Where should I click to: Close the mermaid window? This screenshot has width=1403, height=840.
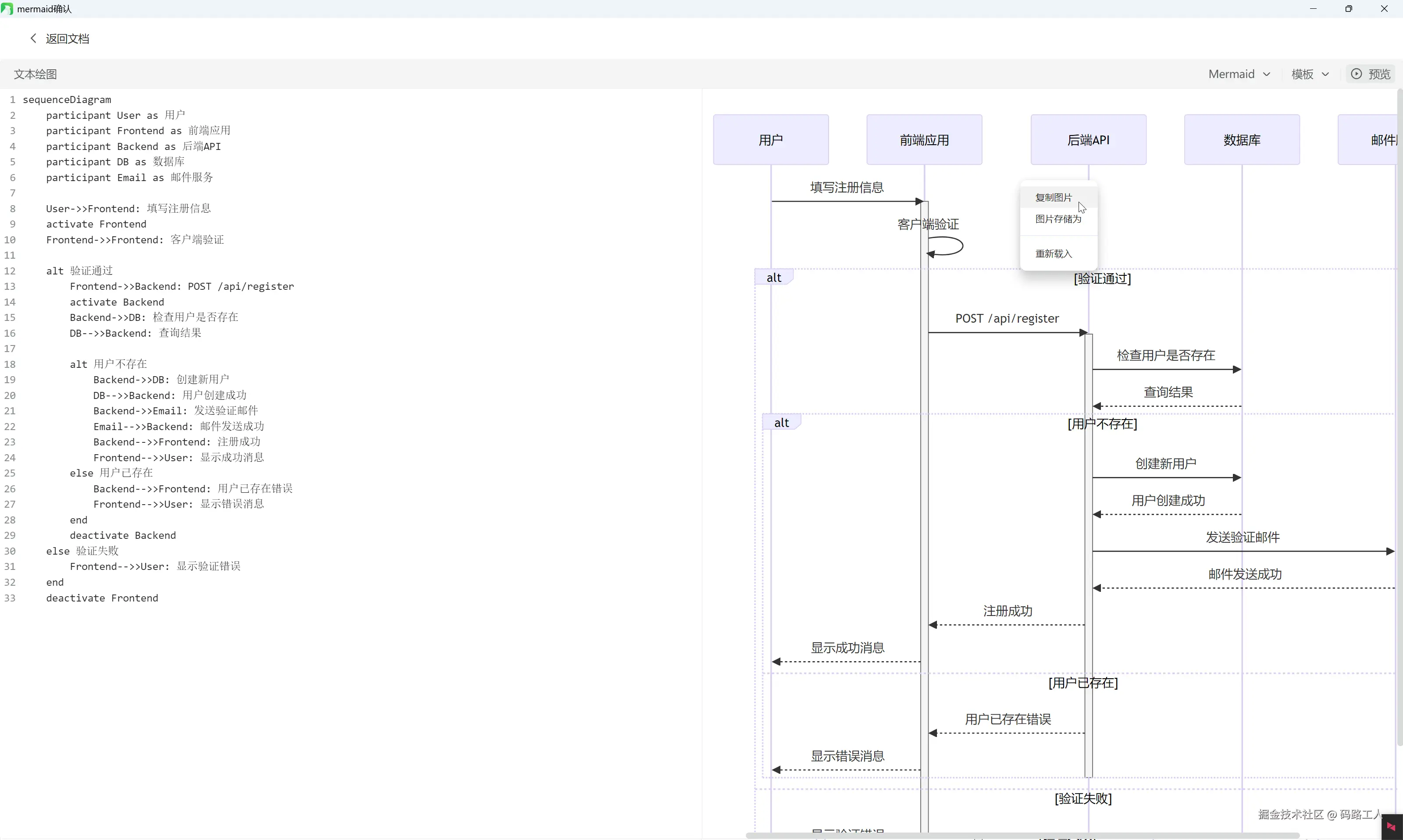click(1384, 9)
